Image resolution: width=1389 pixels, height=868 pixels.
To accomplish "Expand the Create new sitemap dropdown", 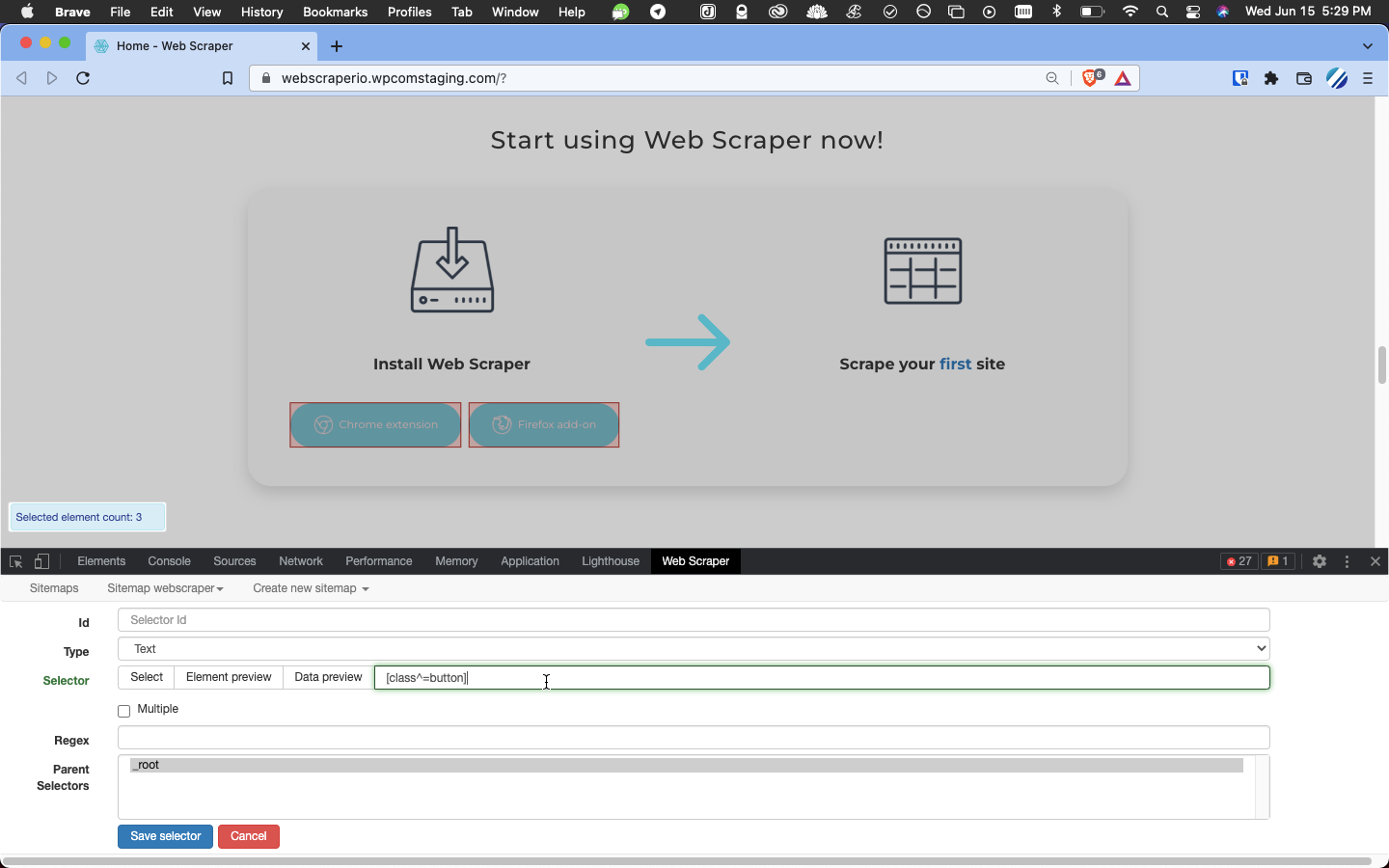I will click(311, 588).
